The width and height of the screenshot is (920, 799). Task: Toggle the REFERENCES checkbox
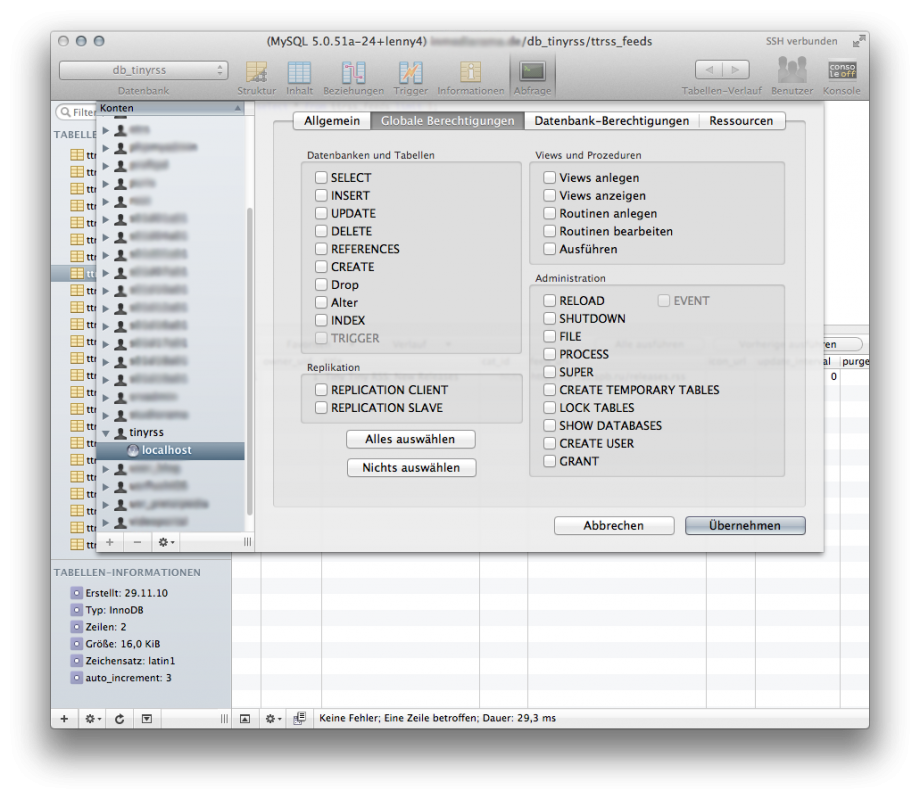tap(321, 249)
